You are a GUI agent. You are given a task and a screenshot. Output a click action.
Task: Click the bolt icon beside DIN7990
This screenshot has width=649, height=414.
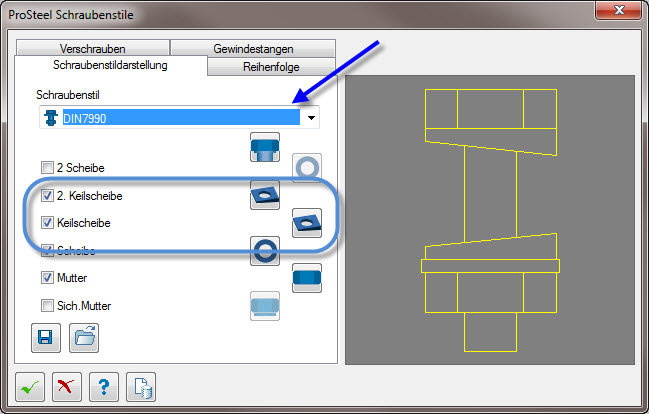(x=51, y=118)
